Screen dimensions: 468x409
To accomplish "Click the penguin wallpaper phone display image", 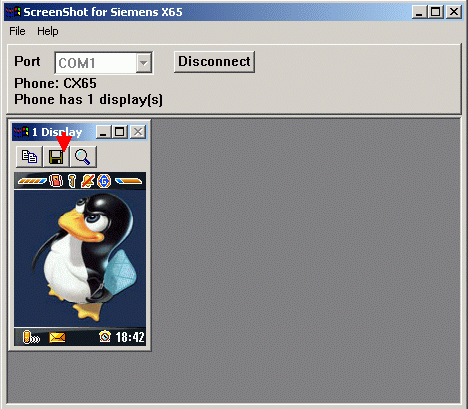I will point(80,259).
